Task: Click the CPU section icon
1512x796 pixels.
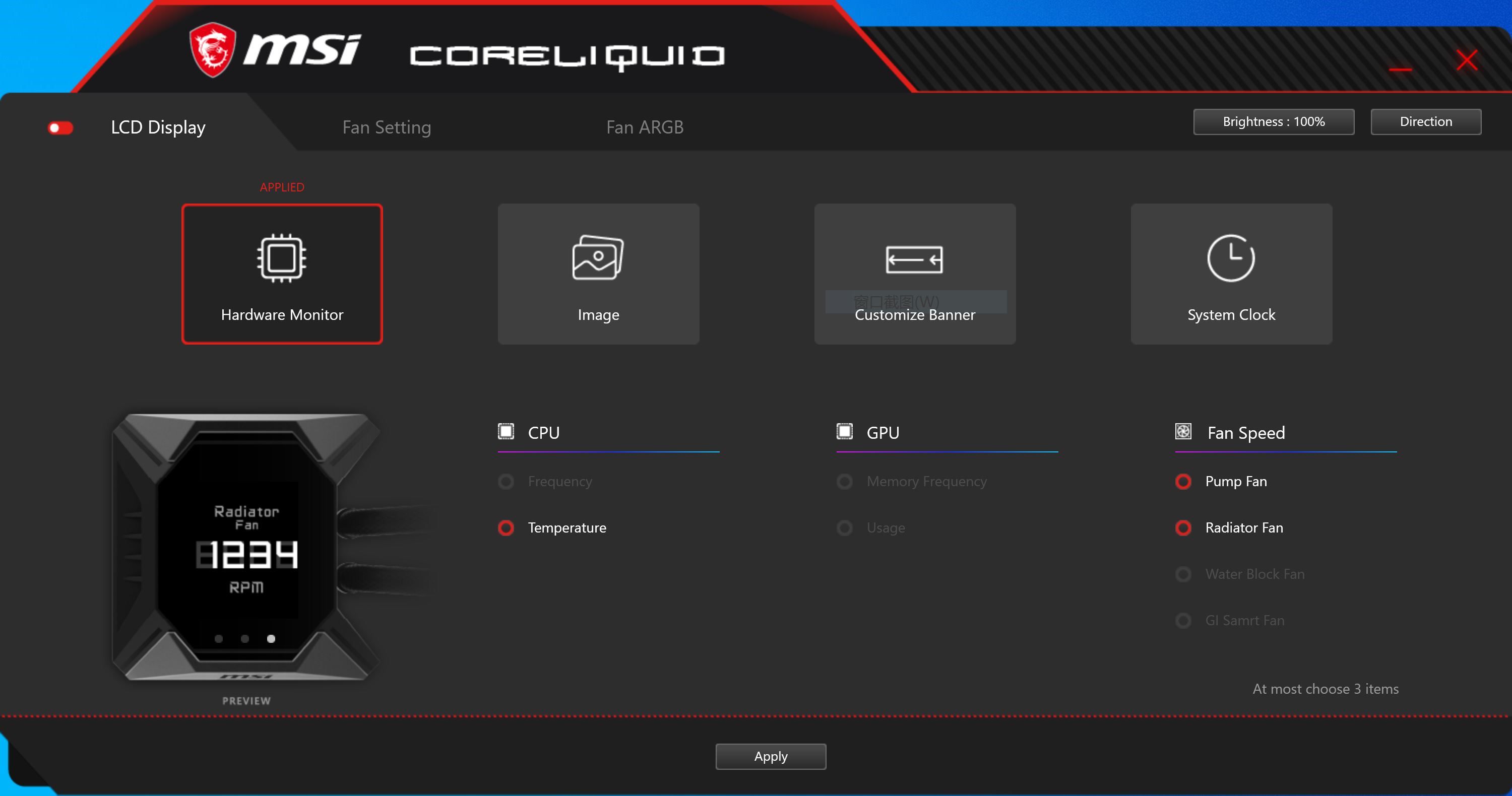Action: [506, 432]
